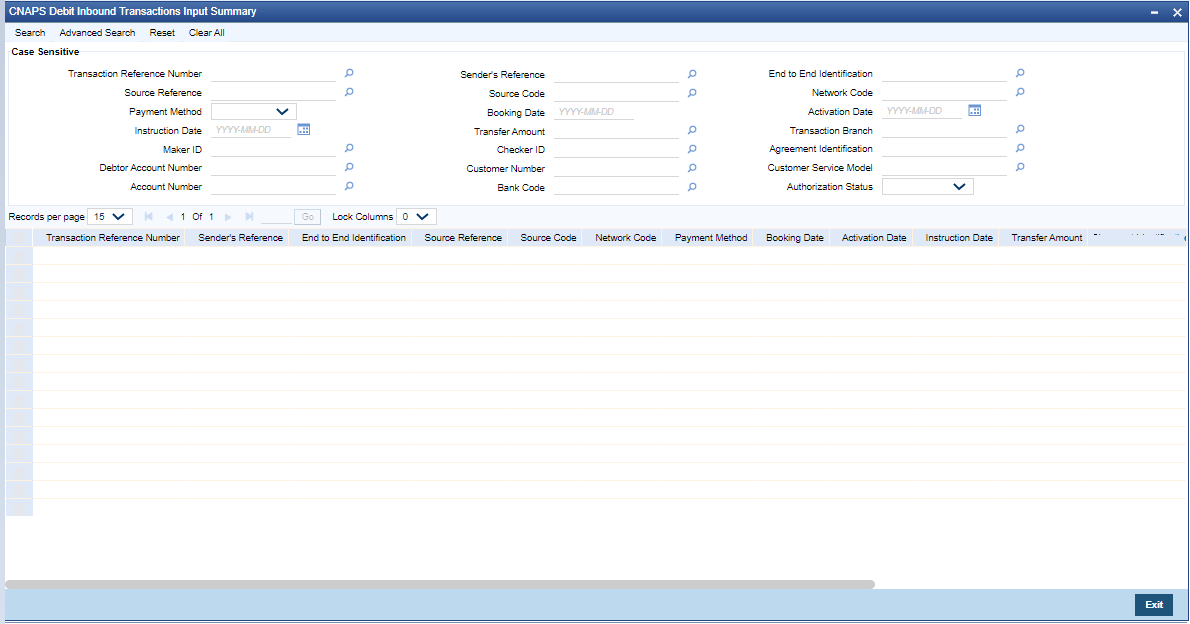Focus the Instruction Date input field
This screenshot has height=624, width=1190.
[x=251, y=131]
